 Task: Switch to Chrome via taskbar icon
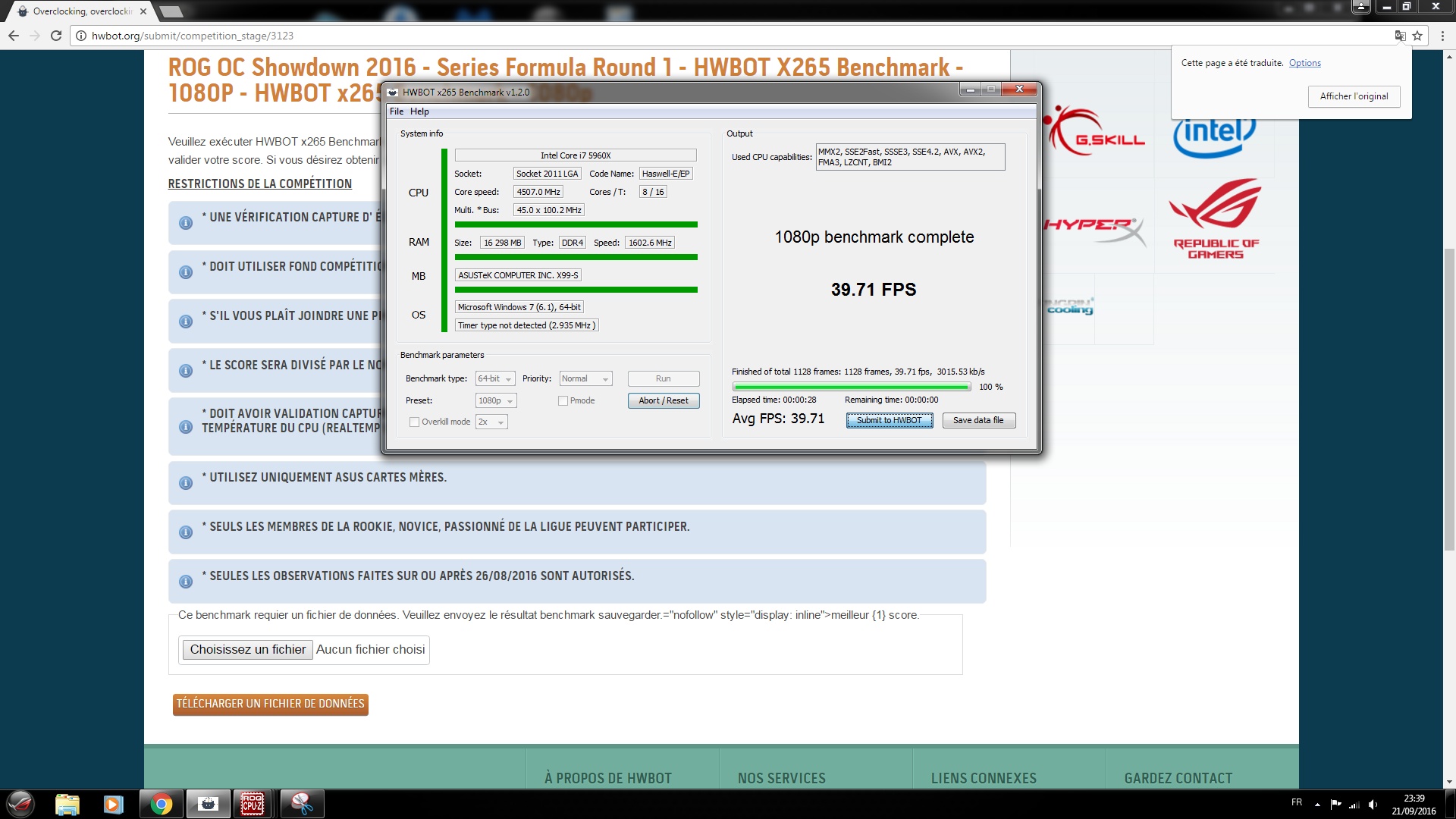(x=161, y=804)
